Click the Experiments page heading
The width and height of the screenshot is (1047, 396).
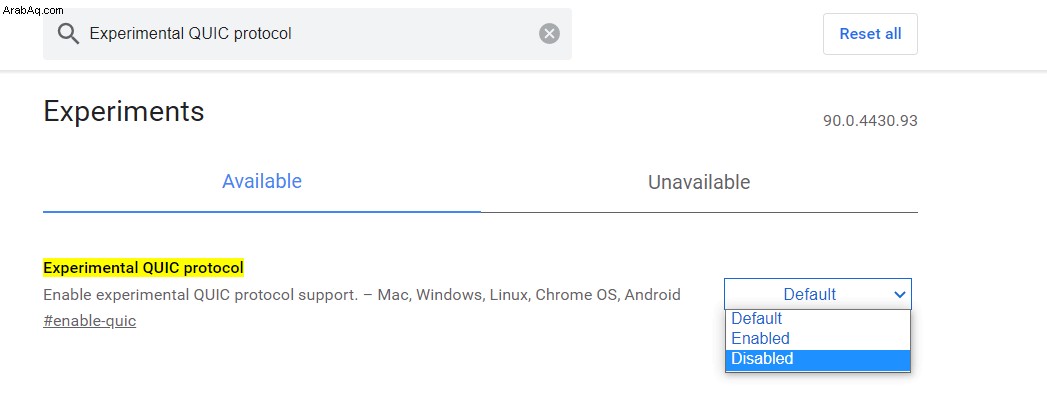coord(124,111)
